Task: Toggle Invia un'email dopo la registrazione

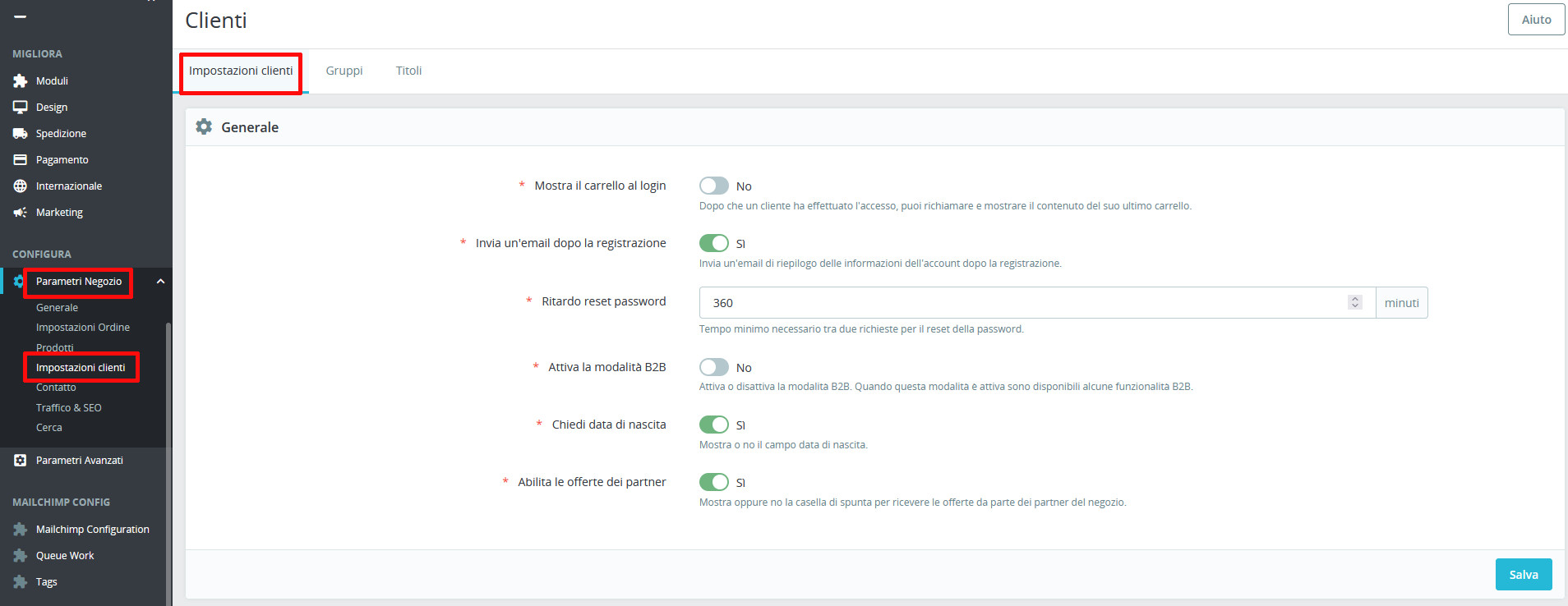Action: pyautogui.click(x=714, y=243)
